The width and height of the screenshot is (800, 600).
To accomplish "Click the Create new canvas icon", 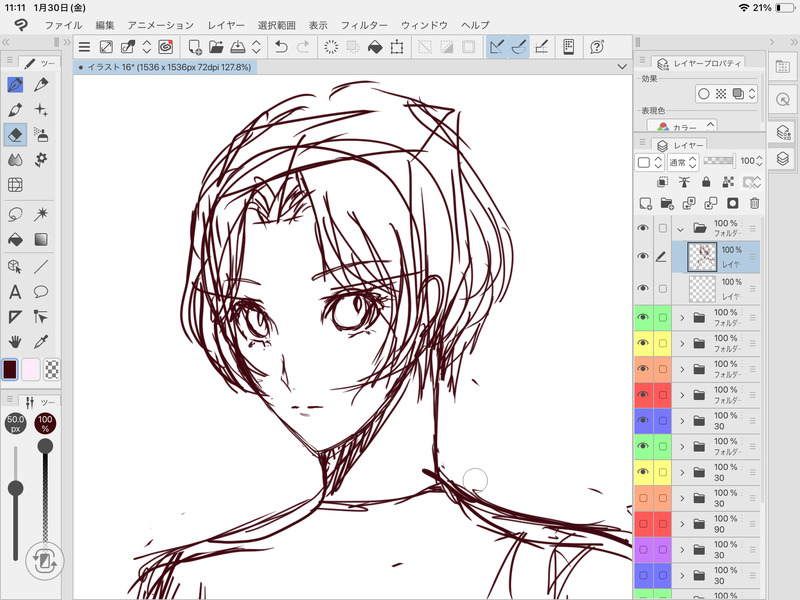I will pyautogui.click(x=194, y=47).
